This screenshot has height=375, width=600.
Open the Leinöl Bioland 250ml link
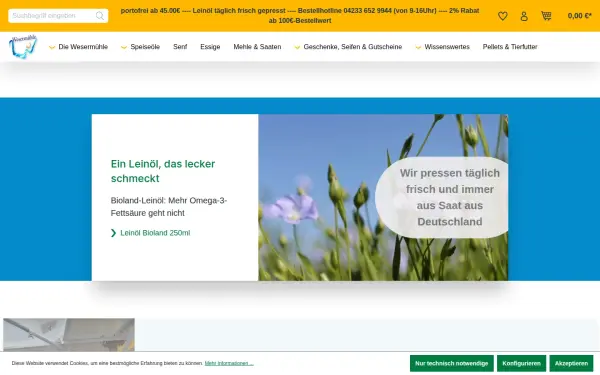point(155,233)
